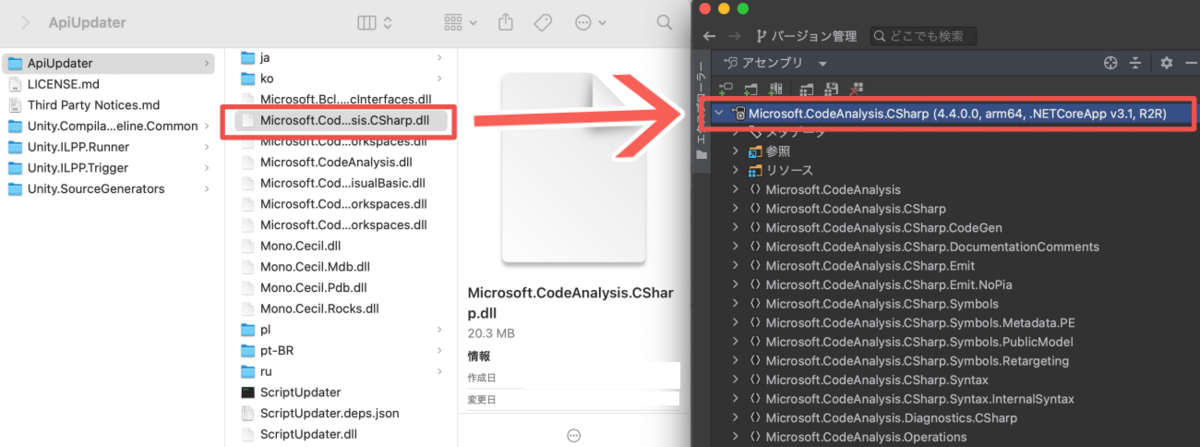The width and height of the screenshot is (1200, 447).
Task: Click the red X clear assembly list icon
Action: 856,89
